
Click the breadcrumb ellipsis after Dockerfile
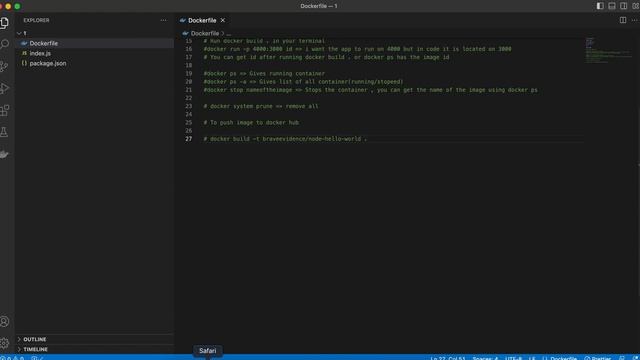click(229, 33)
